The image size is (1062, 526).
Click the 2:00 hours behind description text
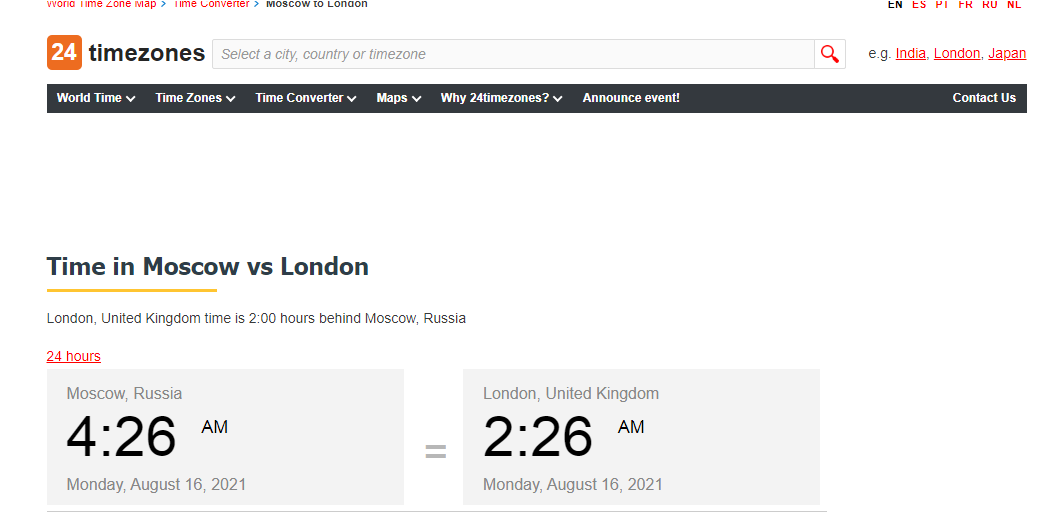[256, 318]
